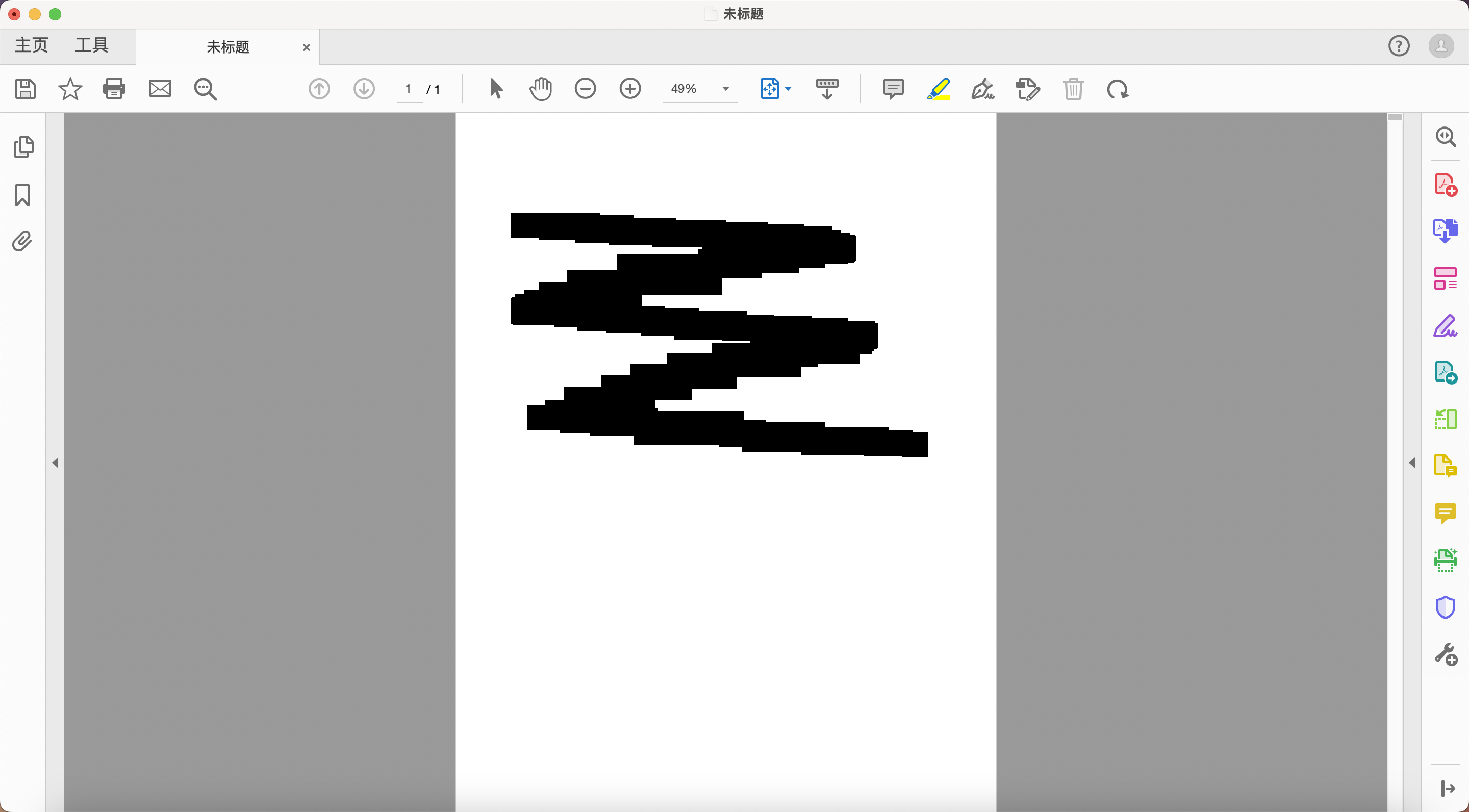This screenshot has width=1469, height=812.
Task: Select the Highlight text tool
Action: click(939, 89)
